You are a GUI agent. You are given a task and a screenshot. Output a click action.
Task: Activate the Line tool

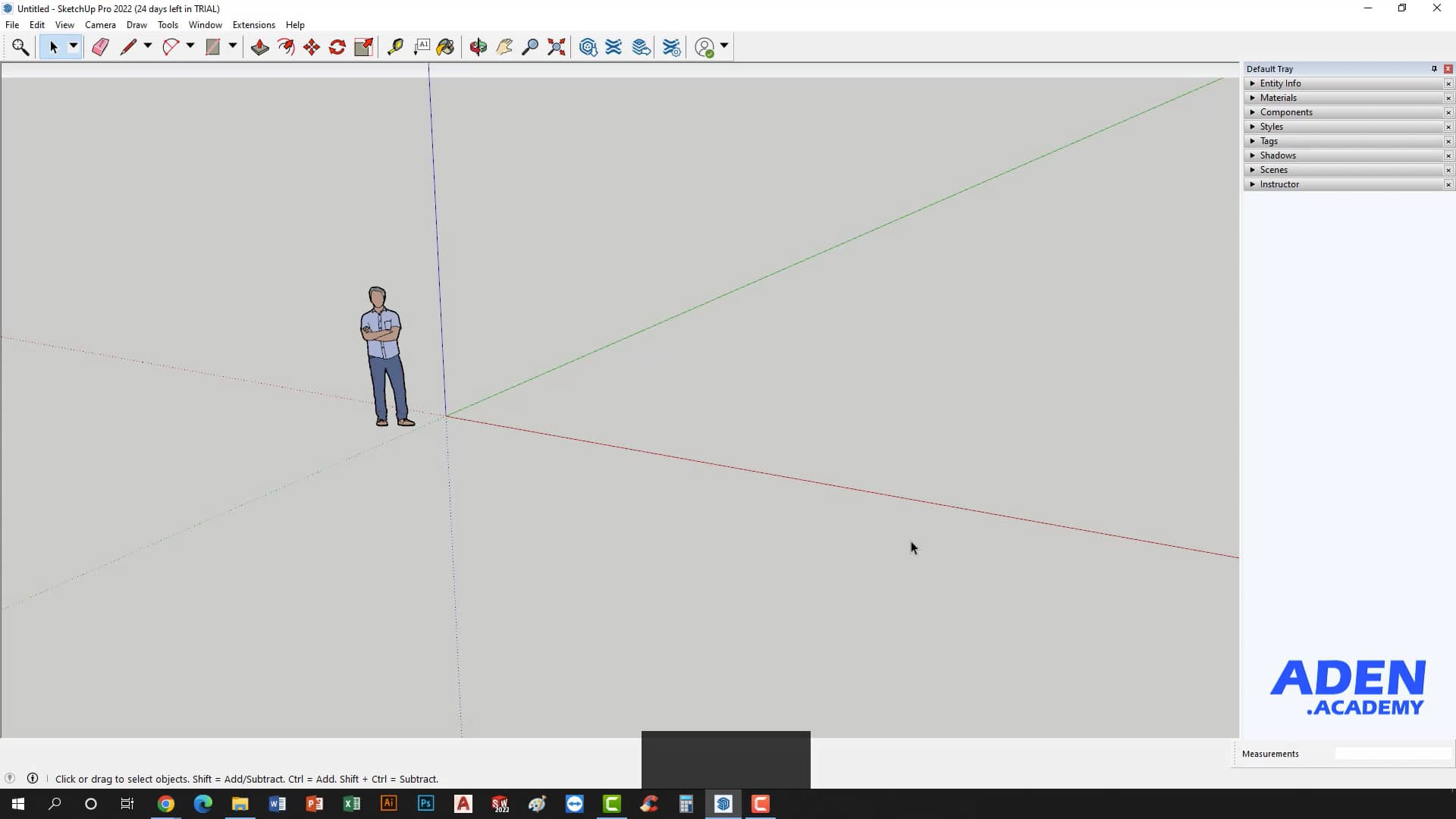tap(128, 46)
